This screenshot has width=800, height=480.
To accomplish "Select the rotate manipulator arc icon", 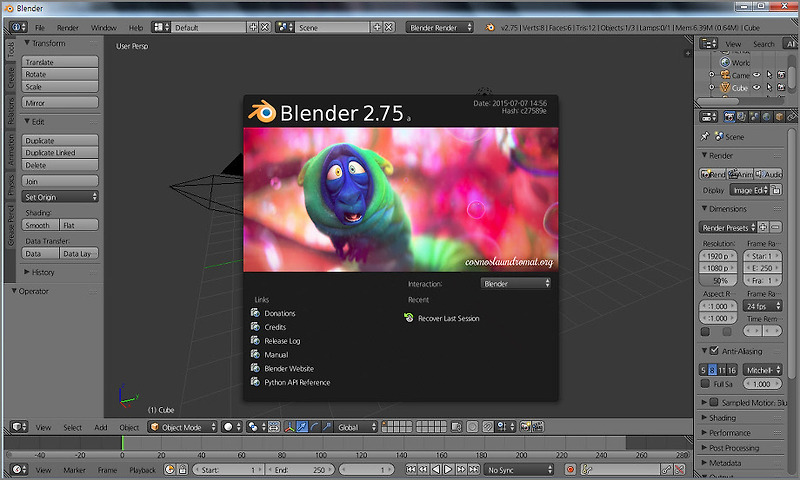I will 314,427.
